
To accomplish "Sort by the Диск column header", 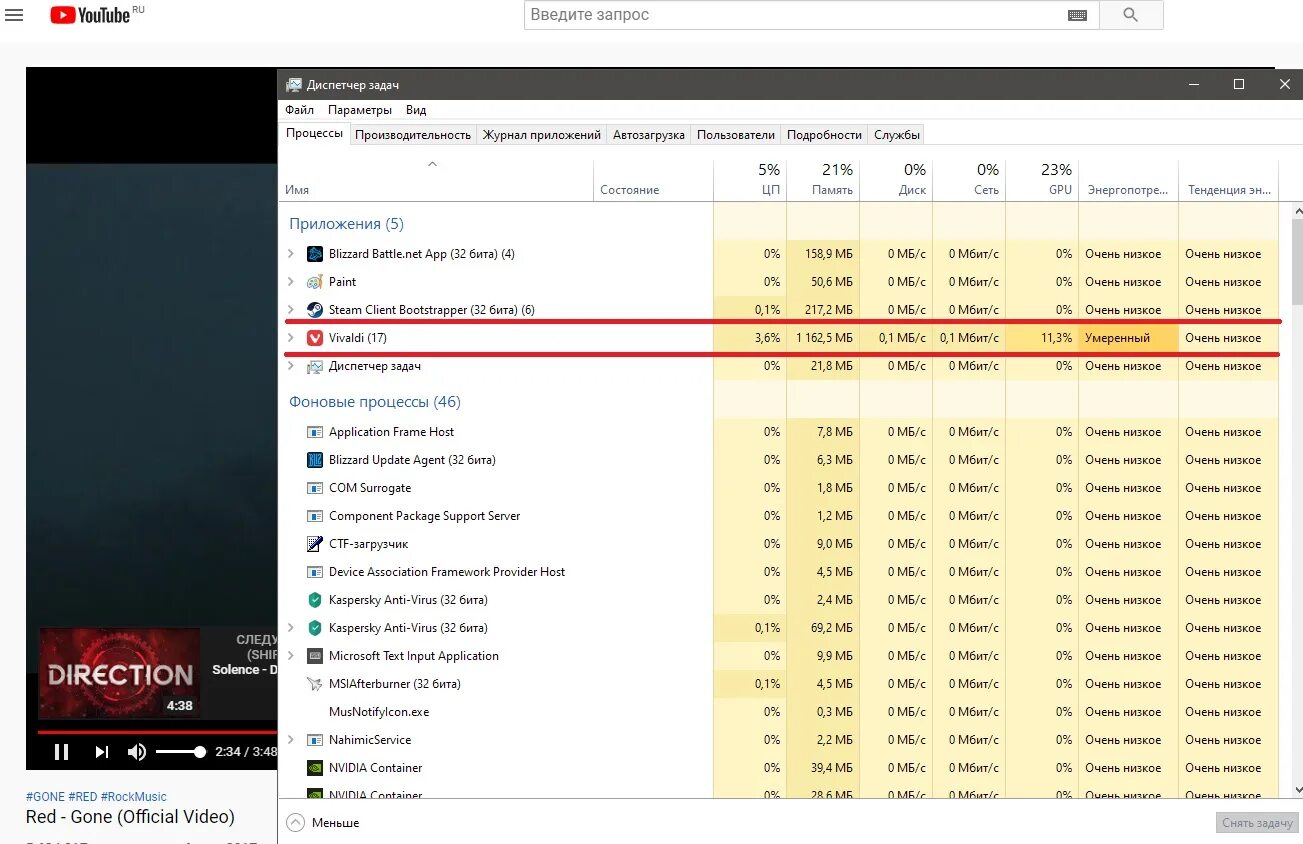I will coord(896,180).
